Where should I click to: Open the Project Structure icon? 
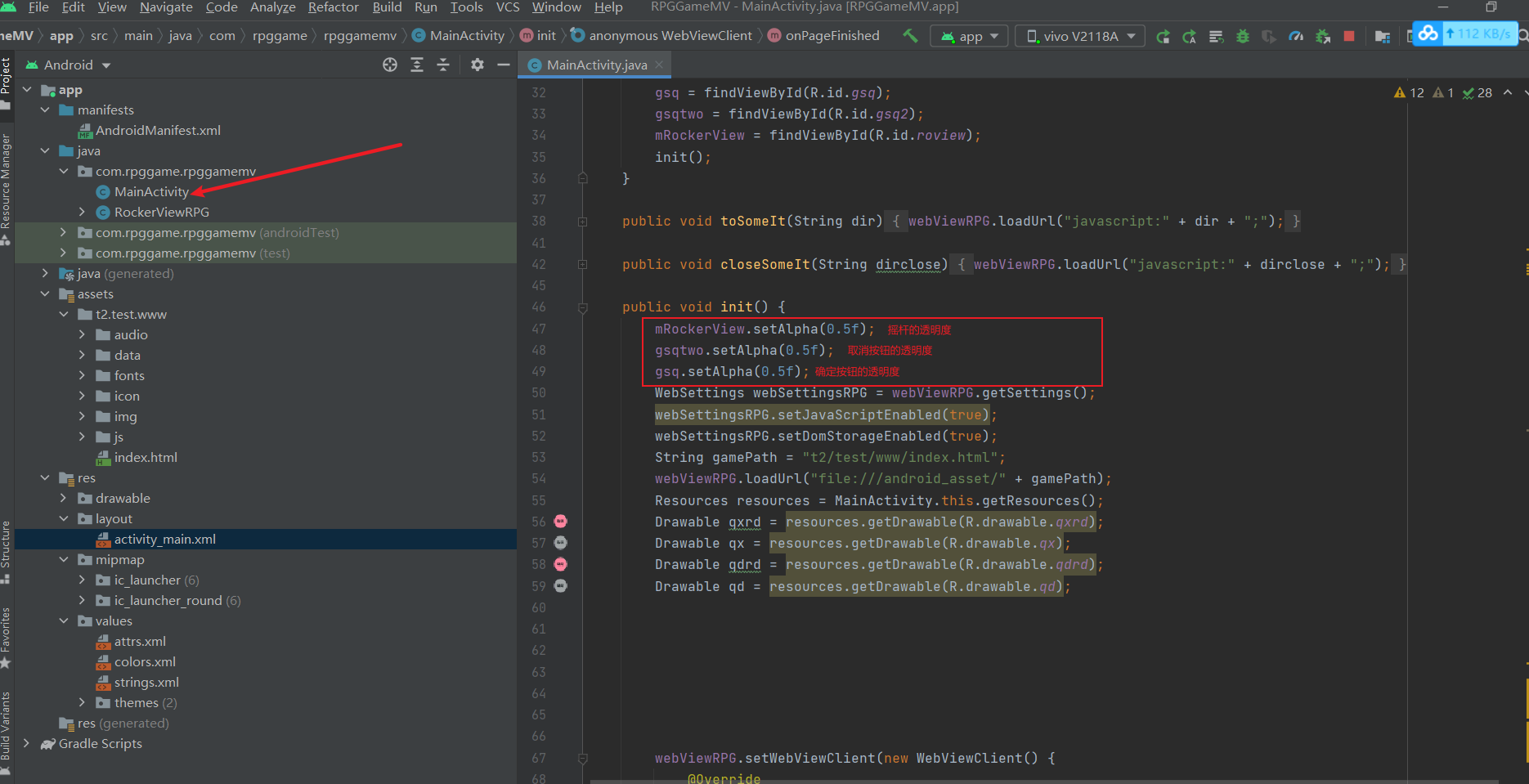(1383, 36)
